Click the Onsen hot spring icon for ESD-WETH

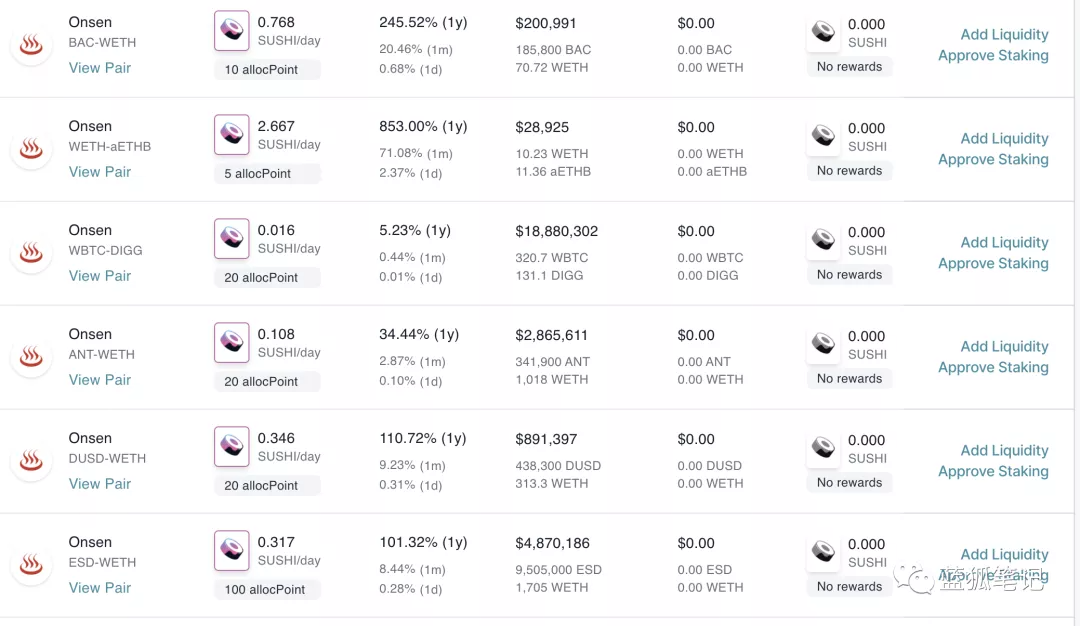[x=31, y=565]
